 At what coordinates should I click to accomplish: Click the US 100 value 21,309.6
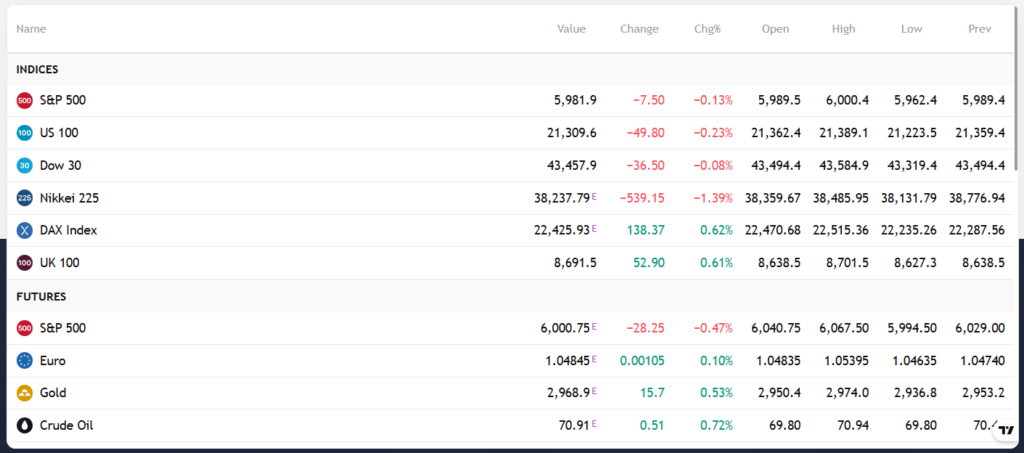(x=571, y=133)
